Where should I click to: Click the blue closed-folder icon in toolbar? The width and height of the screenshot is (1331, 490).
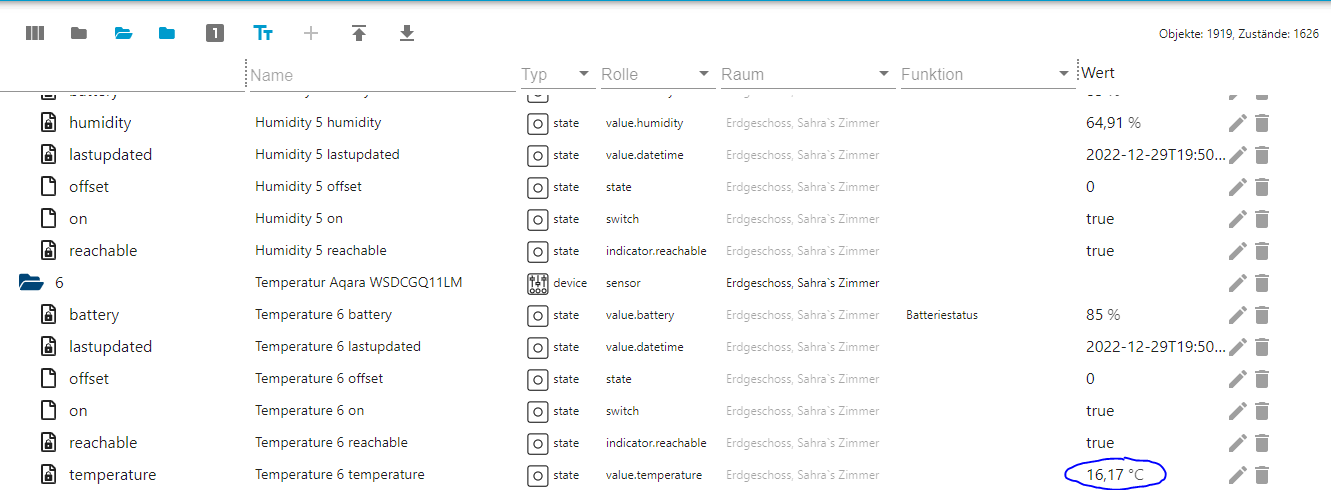(x=167, y=33)
